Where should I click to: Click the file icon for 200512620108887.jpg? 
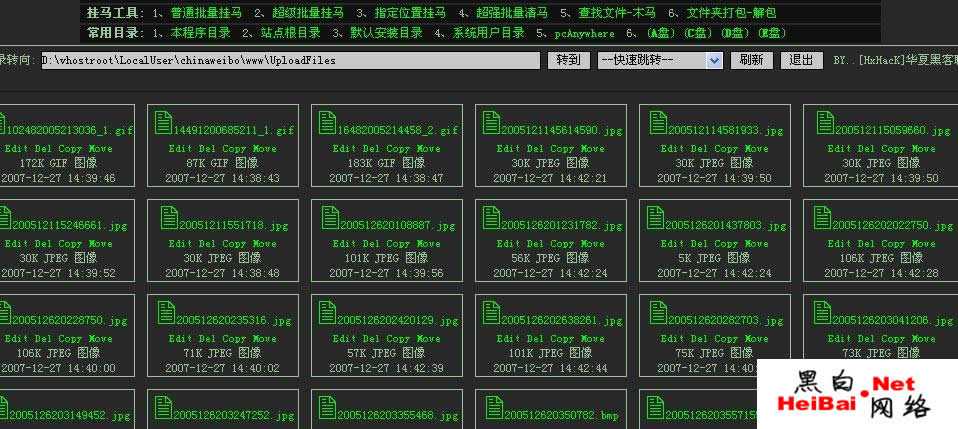[x=331, y=218]
